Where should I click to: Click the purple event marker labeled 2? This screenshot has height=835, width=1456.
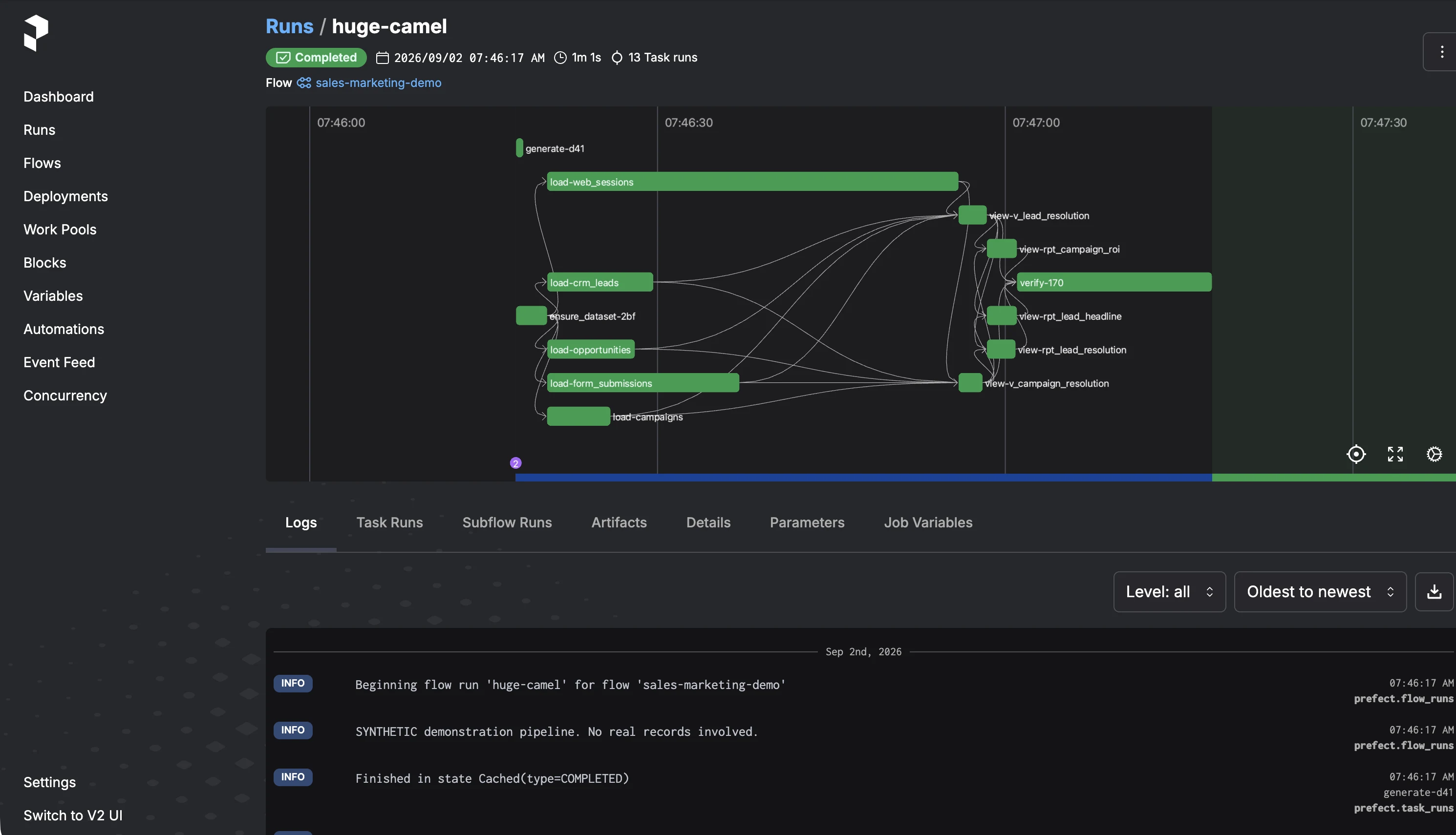point(516,463)
